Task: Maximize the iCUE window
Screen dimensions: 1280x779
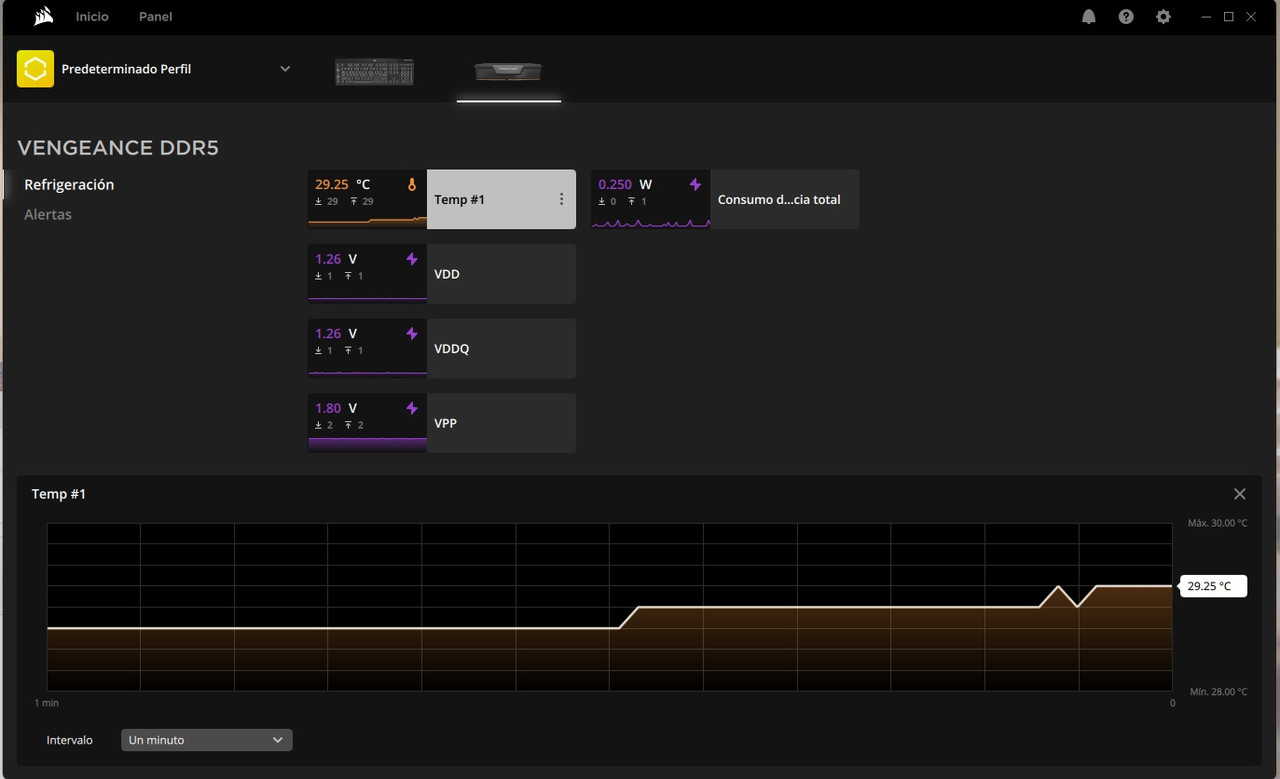Action: [1229, 17]
